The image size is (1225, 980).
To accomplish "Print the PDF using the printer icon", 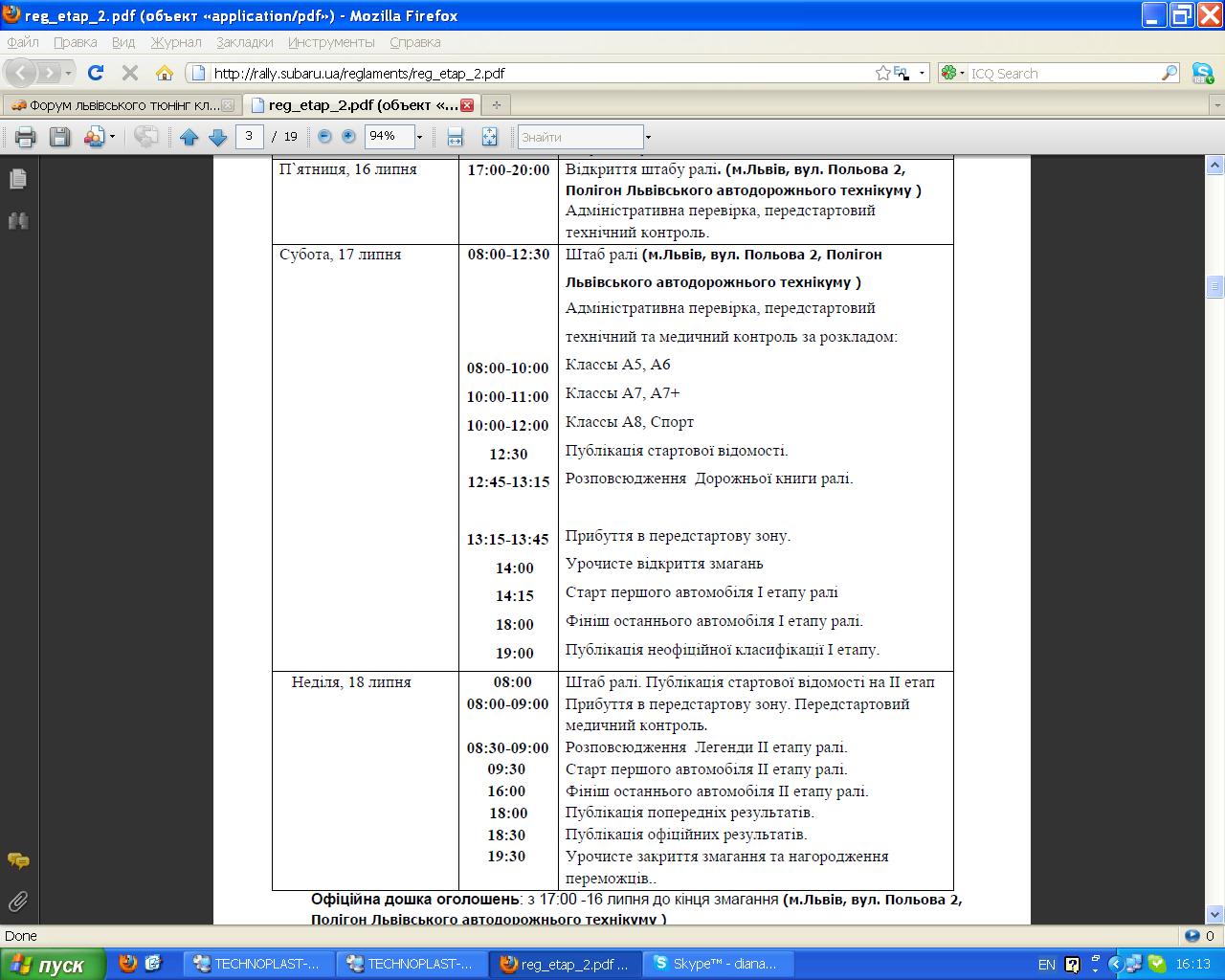I will [x=25, y=137].
